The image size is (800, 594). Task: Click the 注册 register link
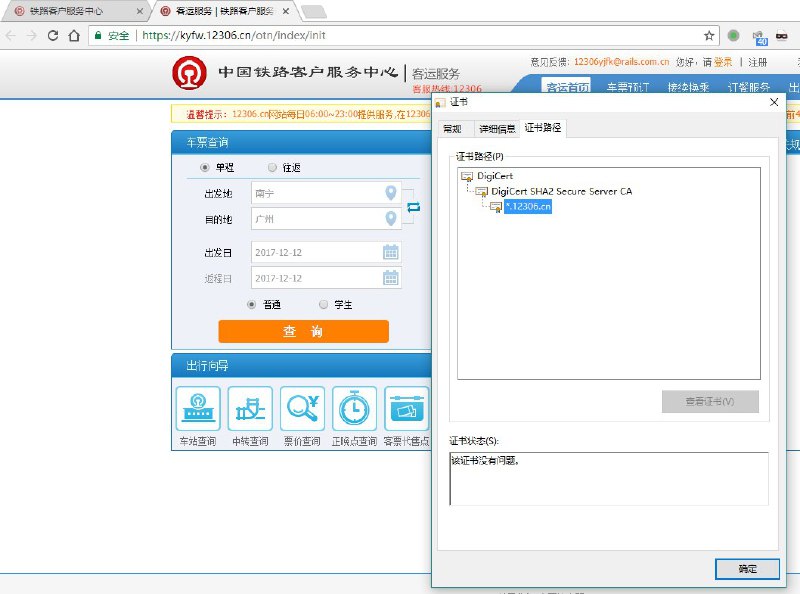(x=758, y=62)
